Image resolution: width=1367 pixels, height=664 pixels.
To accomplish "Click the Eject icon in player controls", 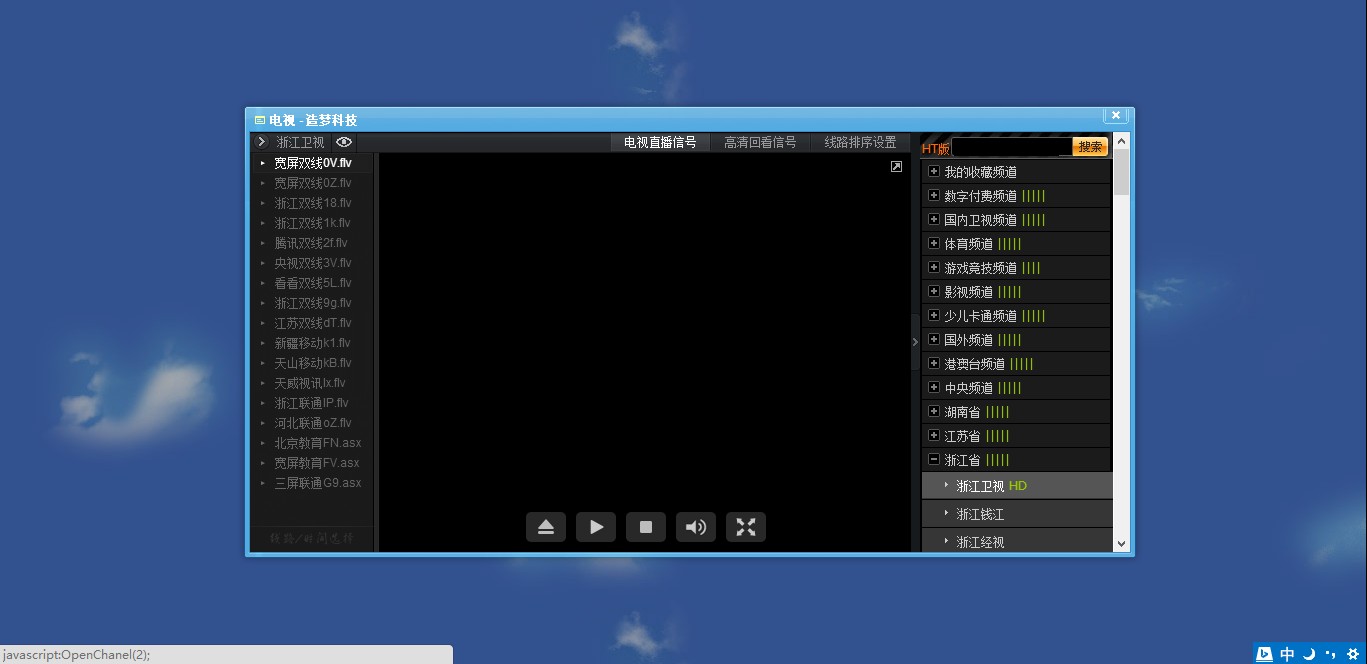I will click(x=546, y=527).
